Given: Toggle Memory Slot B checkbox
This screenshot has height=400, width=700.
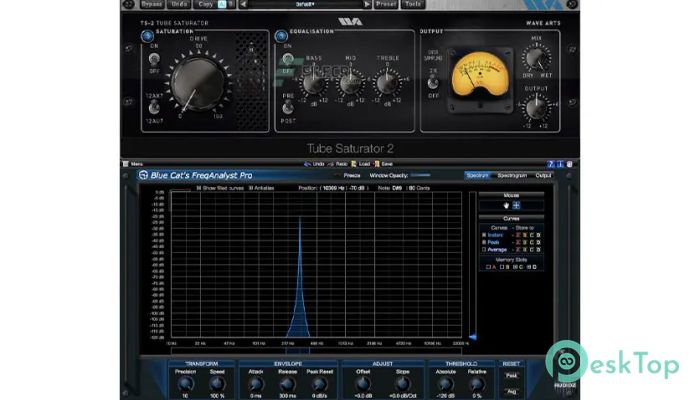Looking at the screenshot, I should click(x=502, y=267).
